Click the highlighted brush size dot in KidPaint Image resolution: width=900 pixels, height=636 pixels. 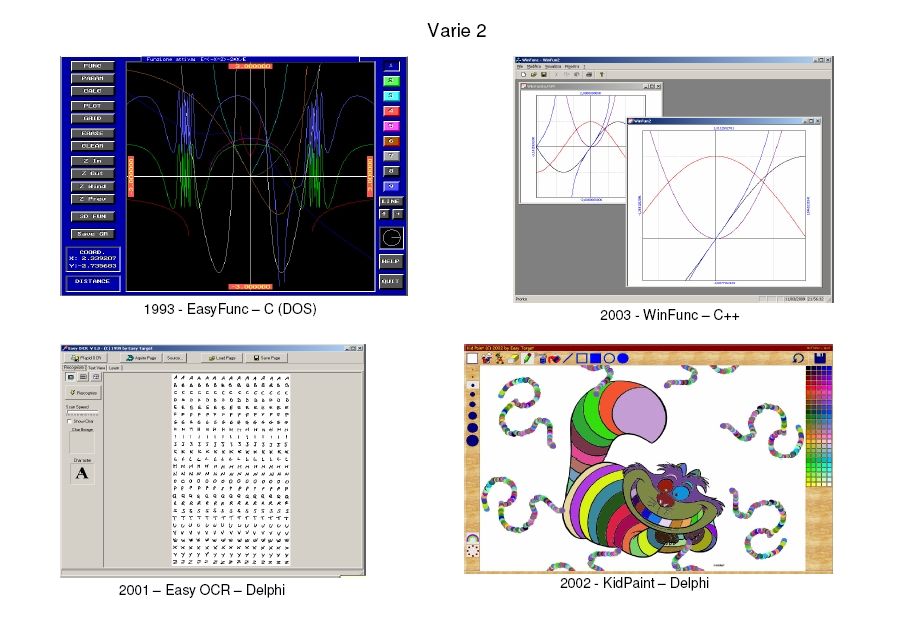472,385
